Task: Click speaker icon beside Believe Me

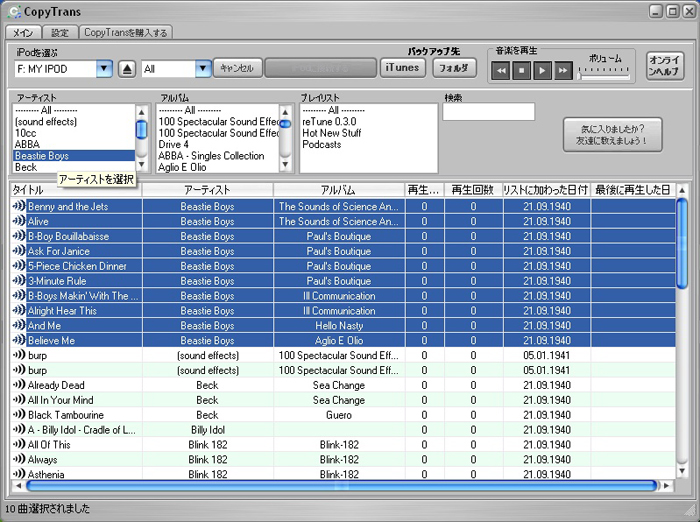Action: point(19,340)
